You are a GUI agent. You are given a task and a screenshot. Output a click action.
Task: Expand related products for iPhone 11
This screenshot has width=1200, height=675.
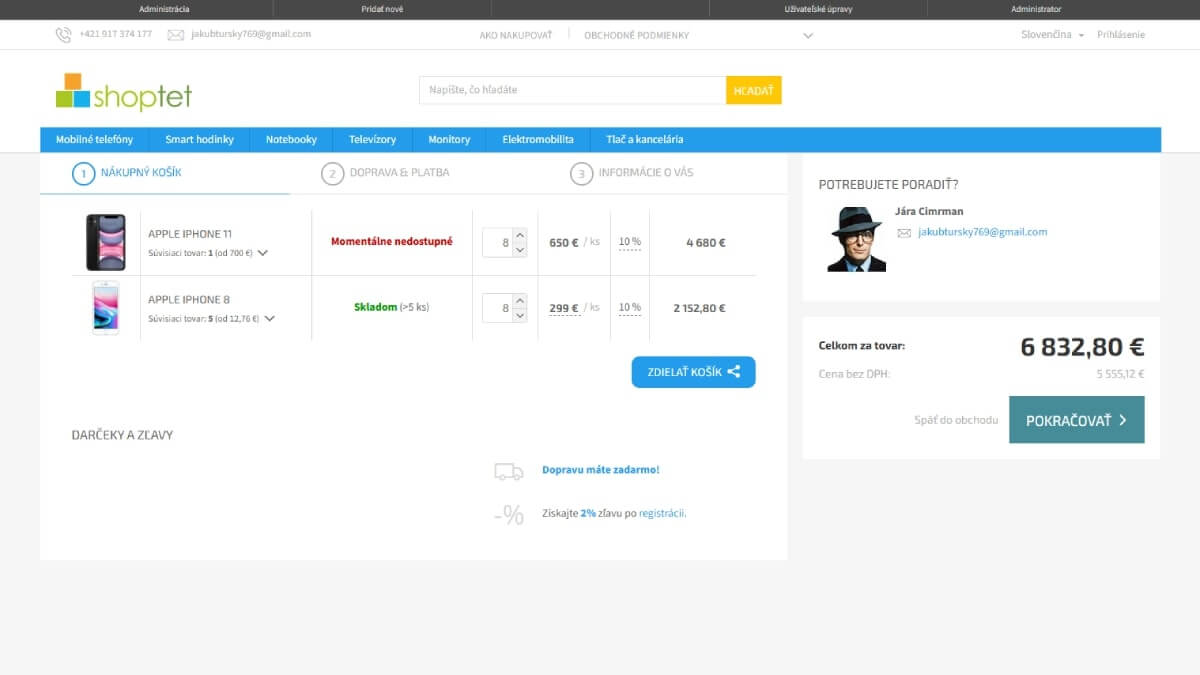(x=263, y=253)
